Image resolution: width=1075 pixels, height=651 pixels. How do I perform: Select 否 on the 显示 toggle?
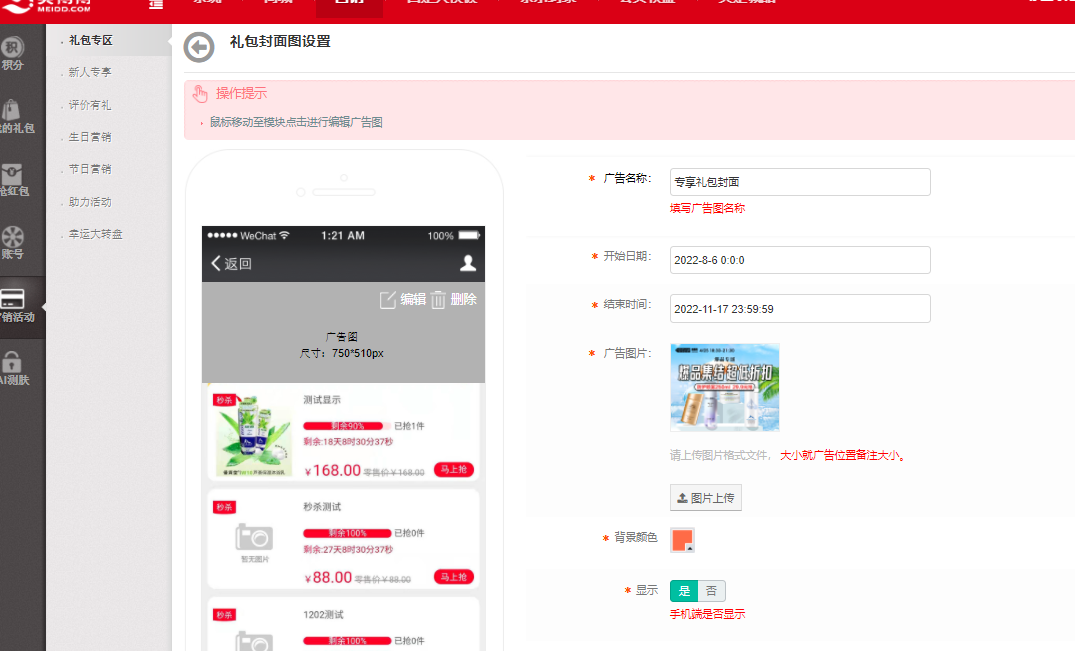click(x=712, y=591)
